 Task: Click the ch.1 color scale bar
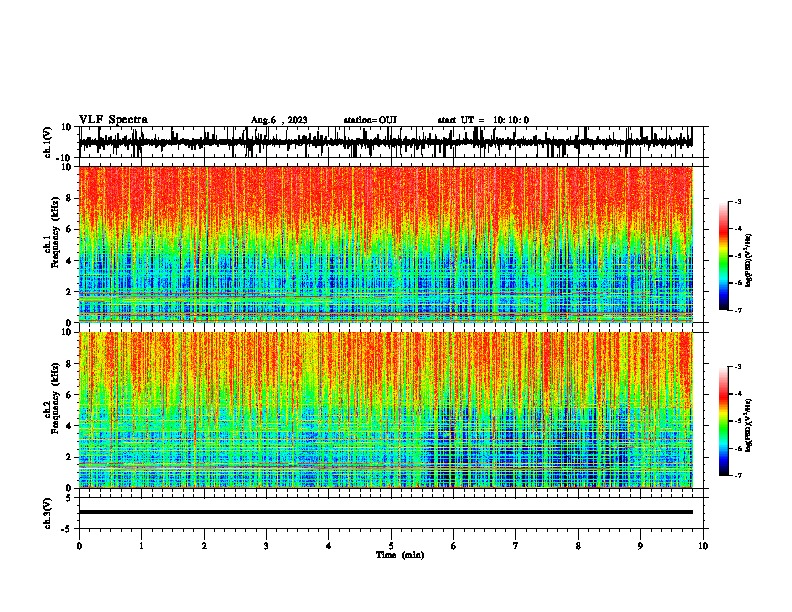tap(723, 256)
